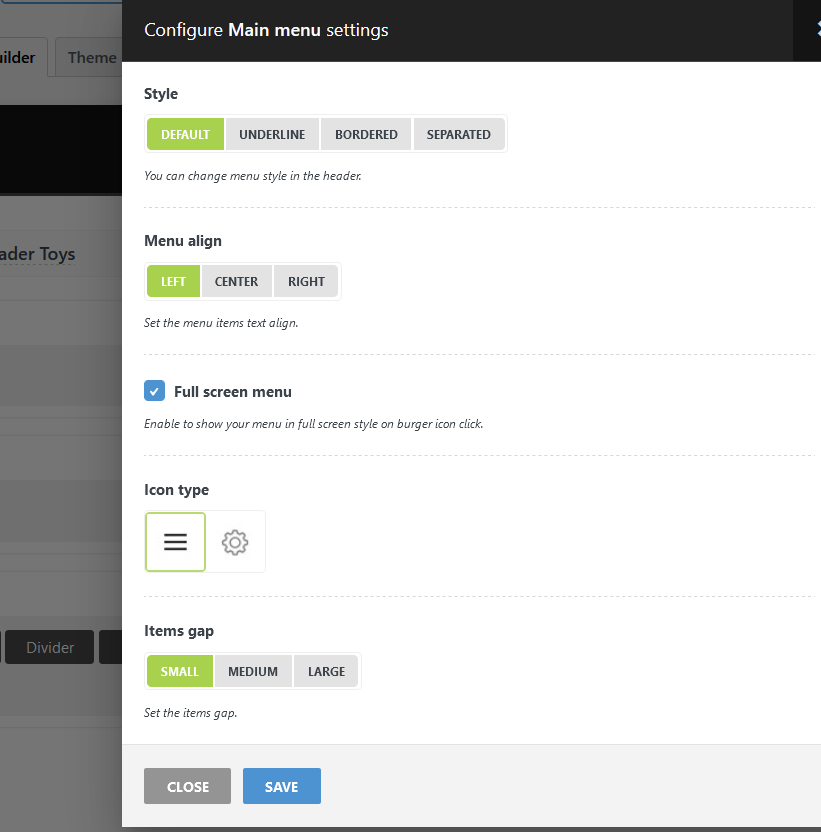The width and height of the screenshot is (821, 832).
Task: Set items gap to Small
Action: click(x=180, y=671)
